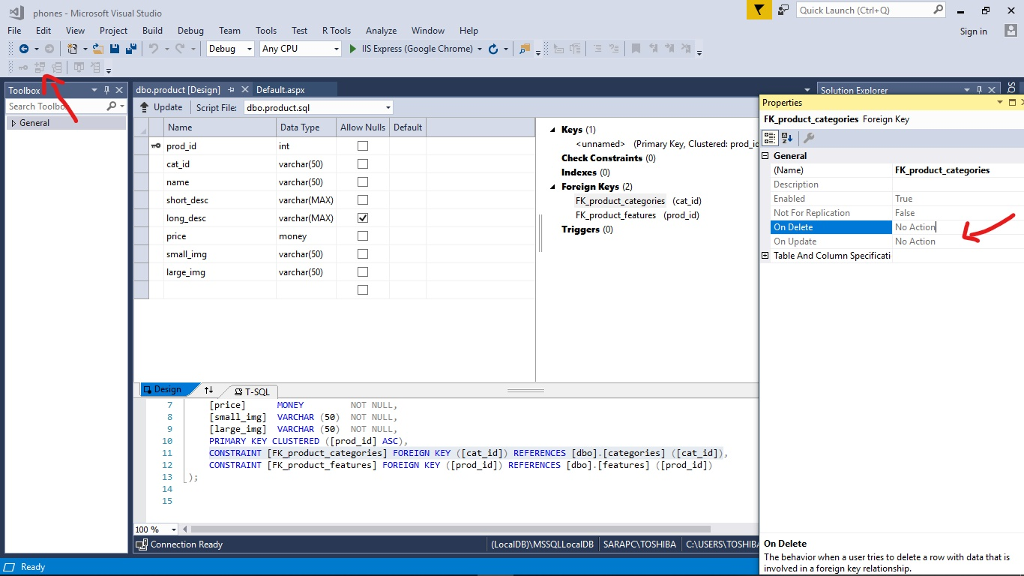Click the browser Refresh icon in toolbar

tap(493, 49)
